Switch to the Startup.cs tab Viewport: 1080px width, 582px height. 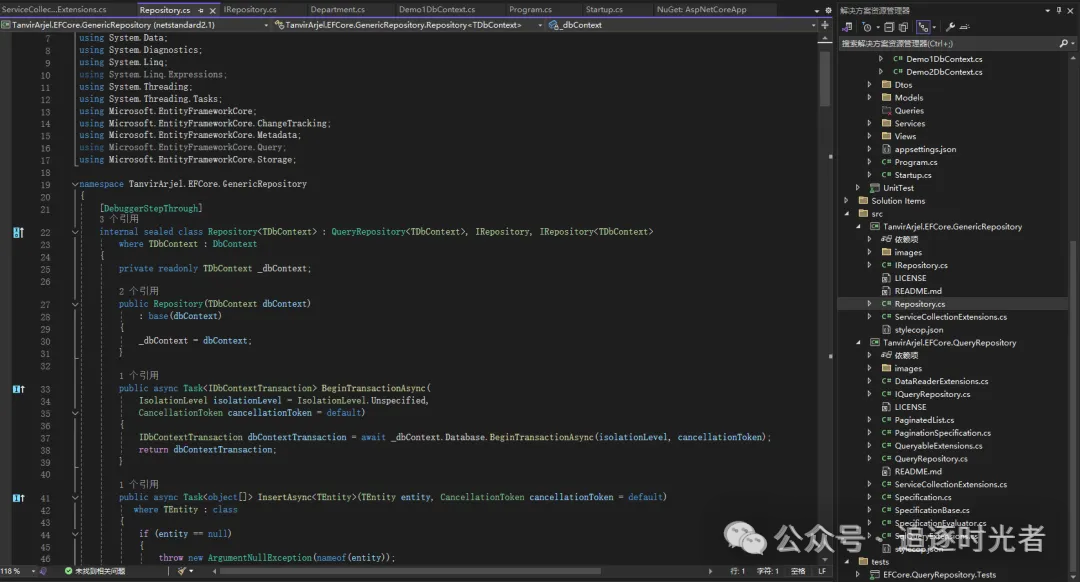coord(604,10)
